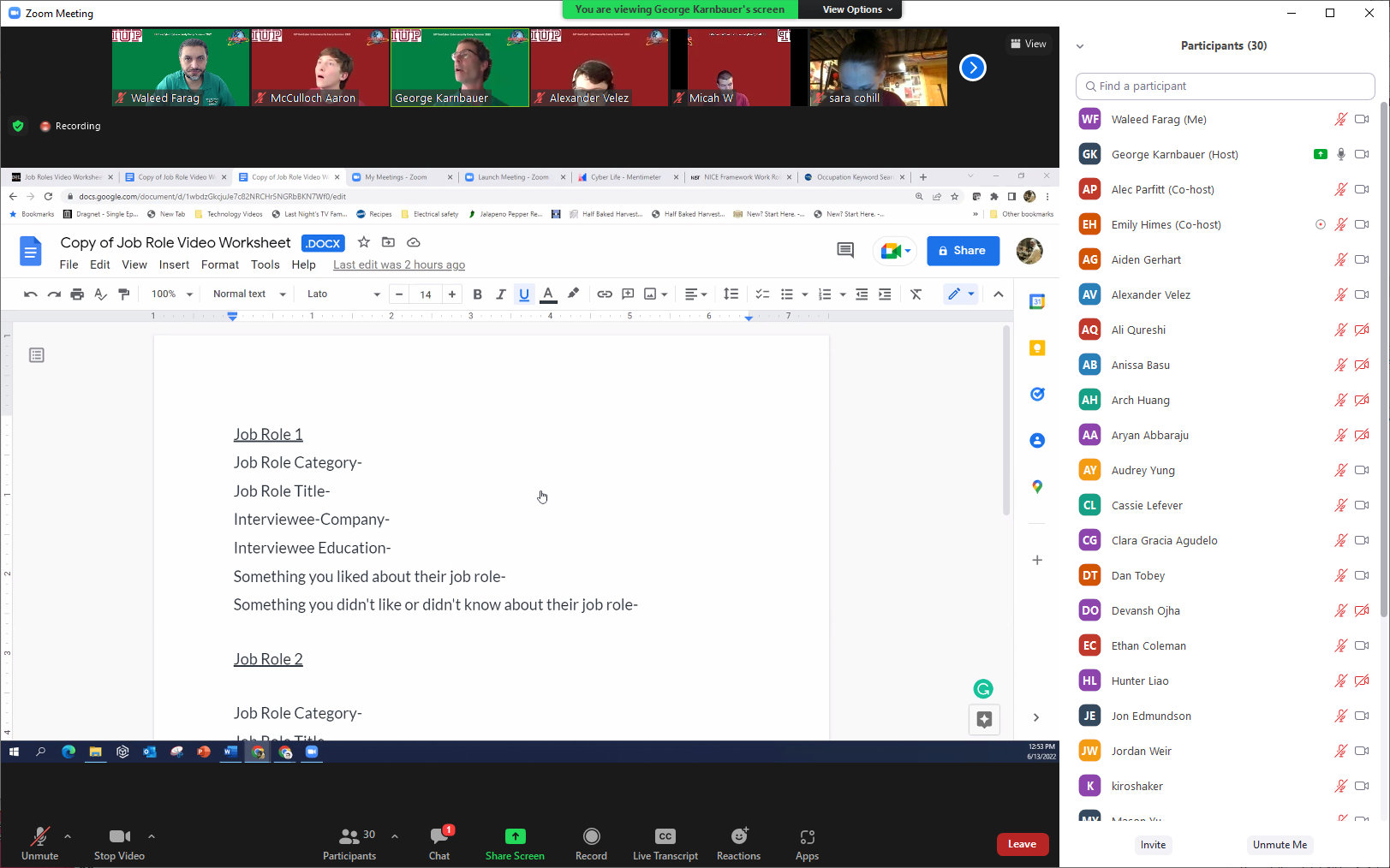Expand audio options arrow next to Unmute
Screen dimensions: 1390x868
[68, 836]
